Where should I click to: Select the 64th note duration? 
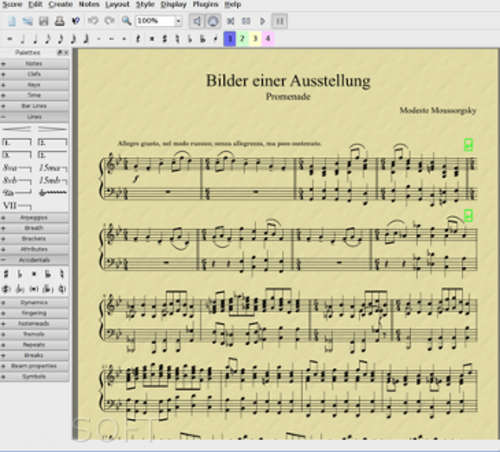click(x=86, y=39)
